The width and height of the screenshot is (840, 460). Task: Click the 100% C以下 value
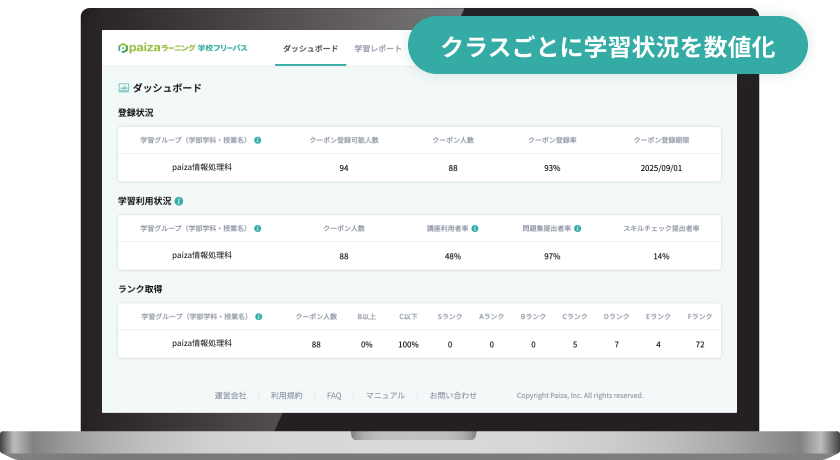tap(408, 345)
